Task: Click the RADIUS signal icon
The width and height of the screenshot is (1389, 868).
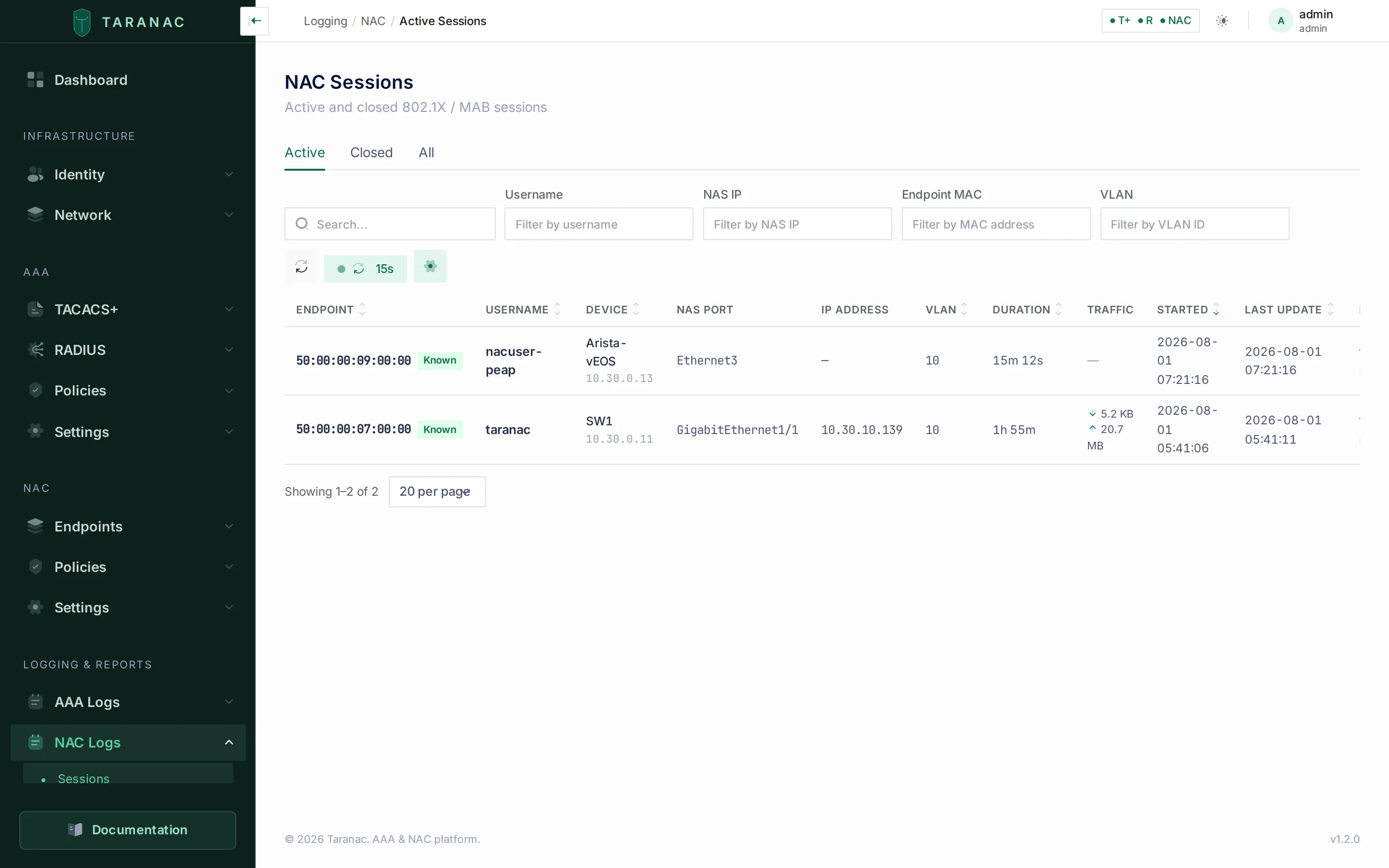Action: click(x=36, y=350)
